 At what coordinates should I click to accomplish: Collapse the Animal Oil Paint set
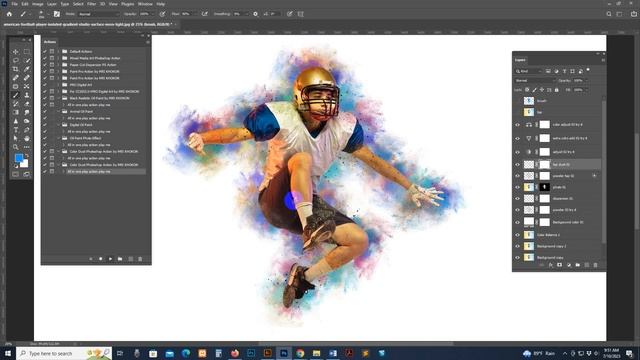click(59, 111)
